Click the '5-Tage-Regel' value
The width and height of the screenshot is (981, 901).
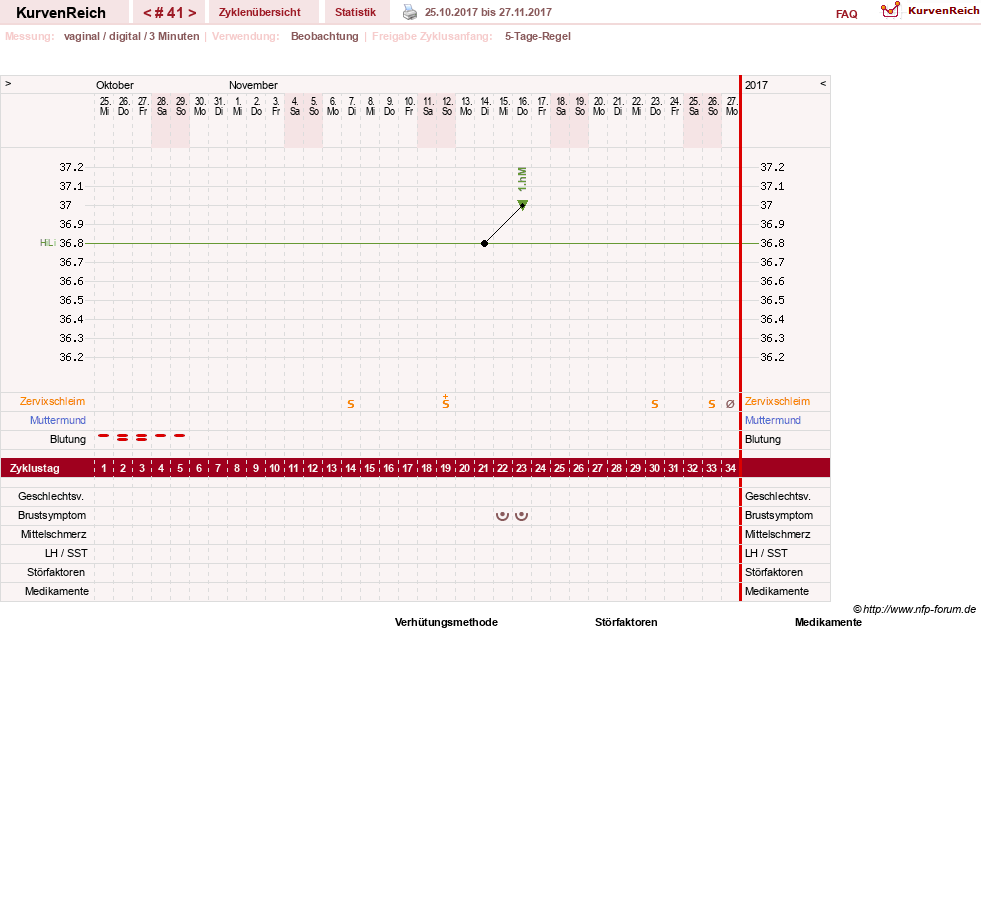[538, 36]
